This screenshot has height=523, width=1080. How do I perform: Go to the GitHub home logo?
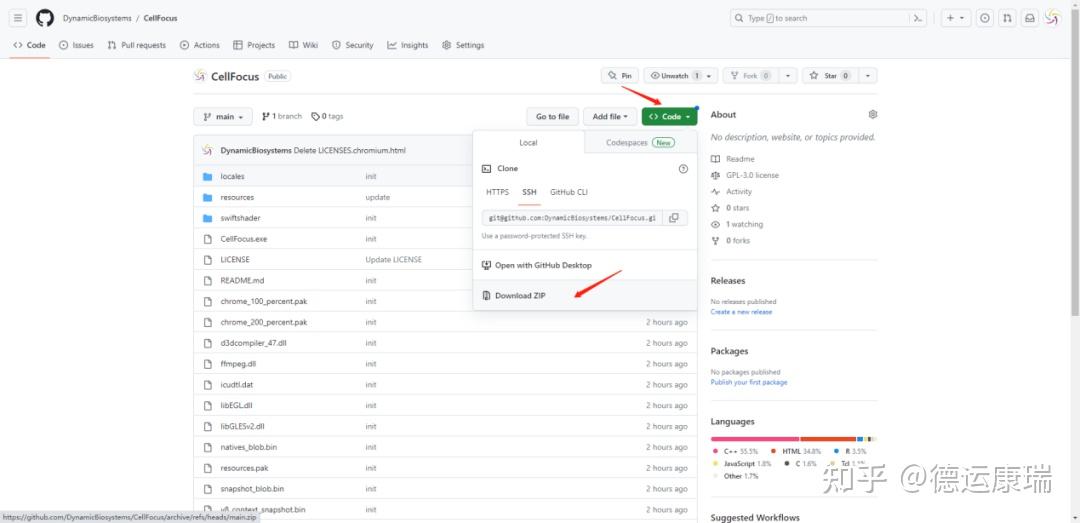pyautogui.click(x=45, y=18)
